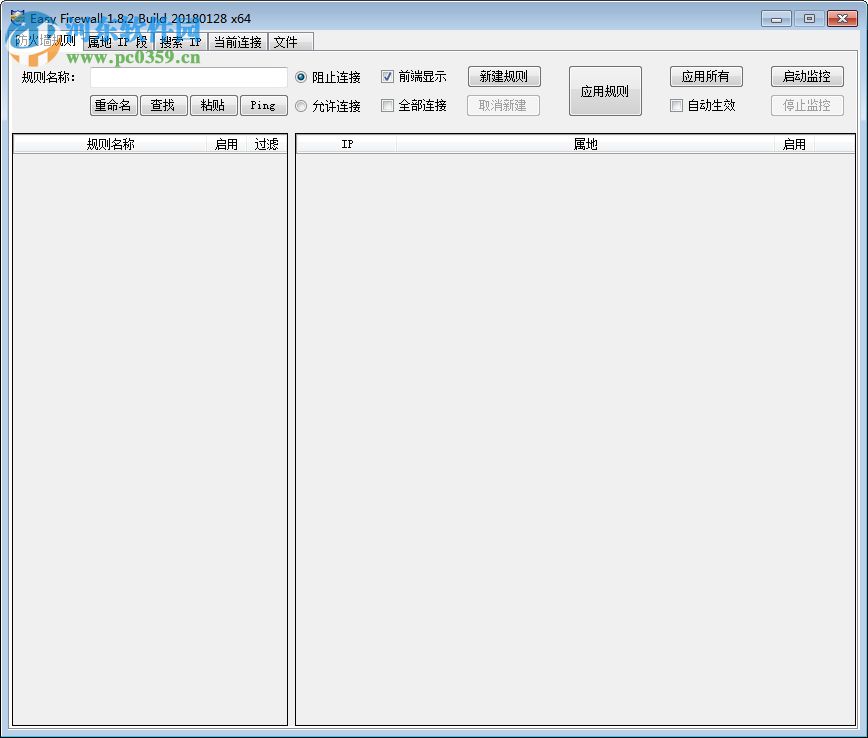Image resolution: width=868 pixels, height=738 pixels.
Task: Select the 防火墙规则 tab
Action: [45, 42]
